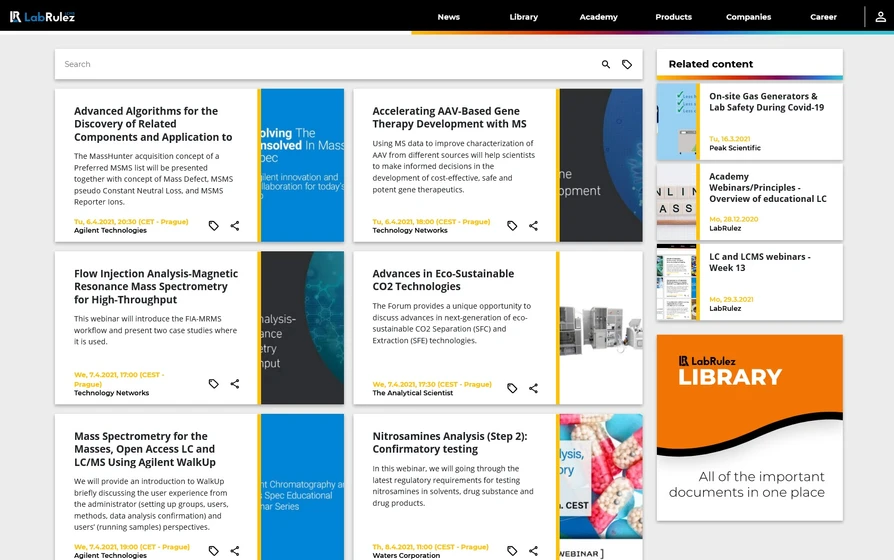Viewport: 894px width, 560px height.
Task: Click the LabRulez Library orange banner
Action: (x=749, y=427)
